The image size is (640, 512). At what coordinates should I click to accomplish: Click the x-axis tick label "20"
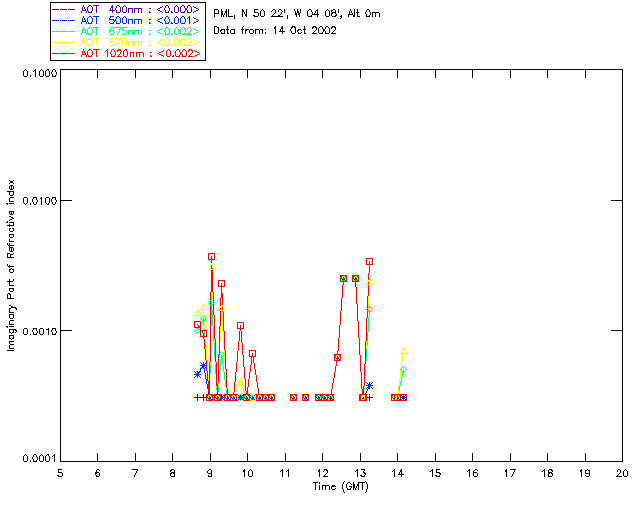(x=622, y=473)
